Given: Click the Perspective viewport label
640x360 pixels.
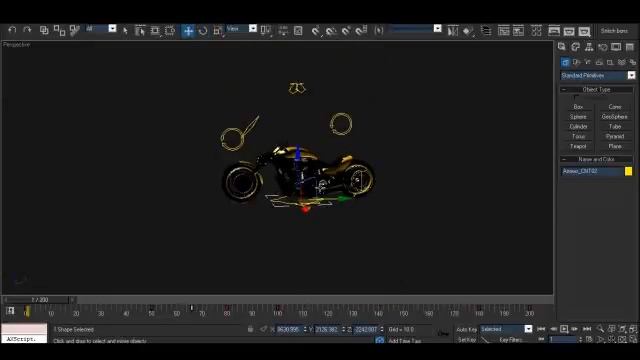Looking at the screenshot, I should click(x=17, y=44).
